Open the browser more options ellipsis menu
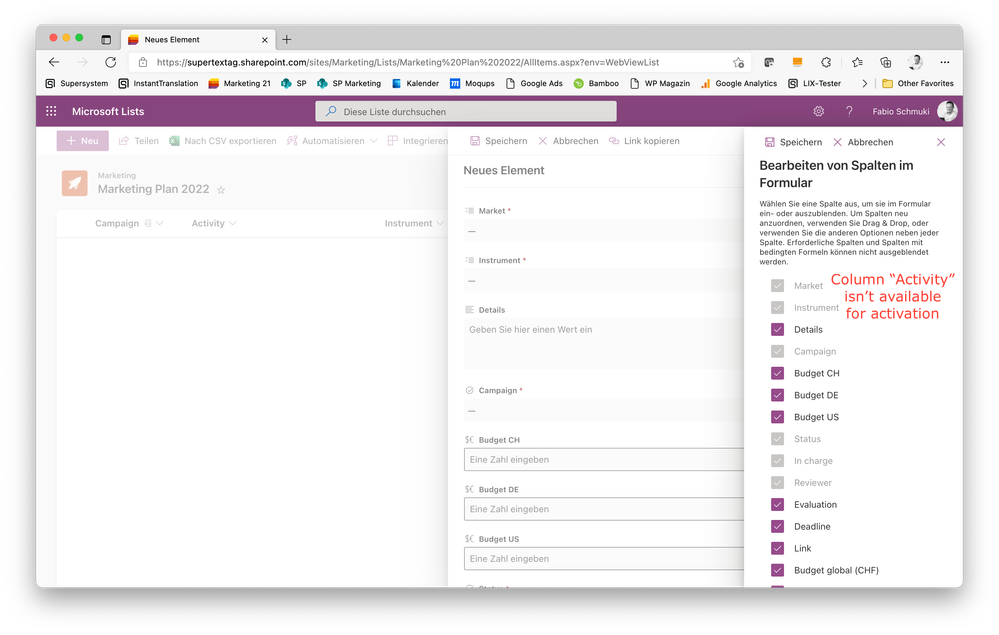Viewport: 999px width, 635px height. click(x=945, y=62)
